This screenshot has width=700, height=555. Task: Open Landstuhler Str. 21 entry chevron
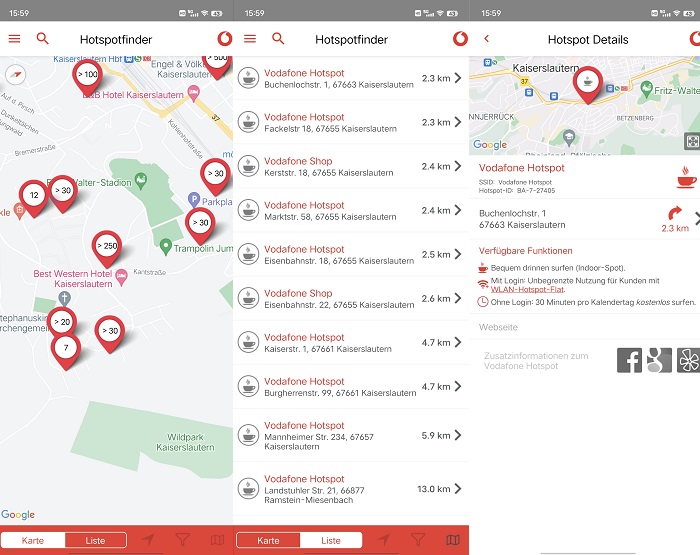coord(458,488)
